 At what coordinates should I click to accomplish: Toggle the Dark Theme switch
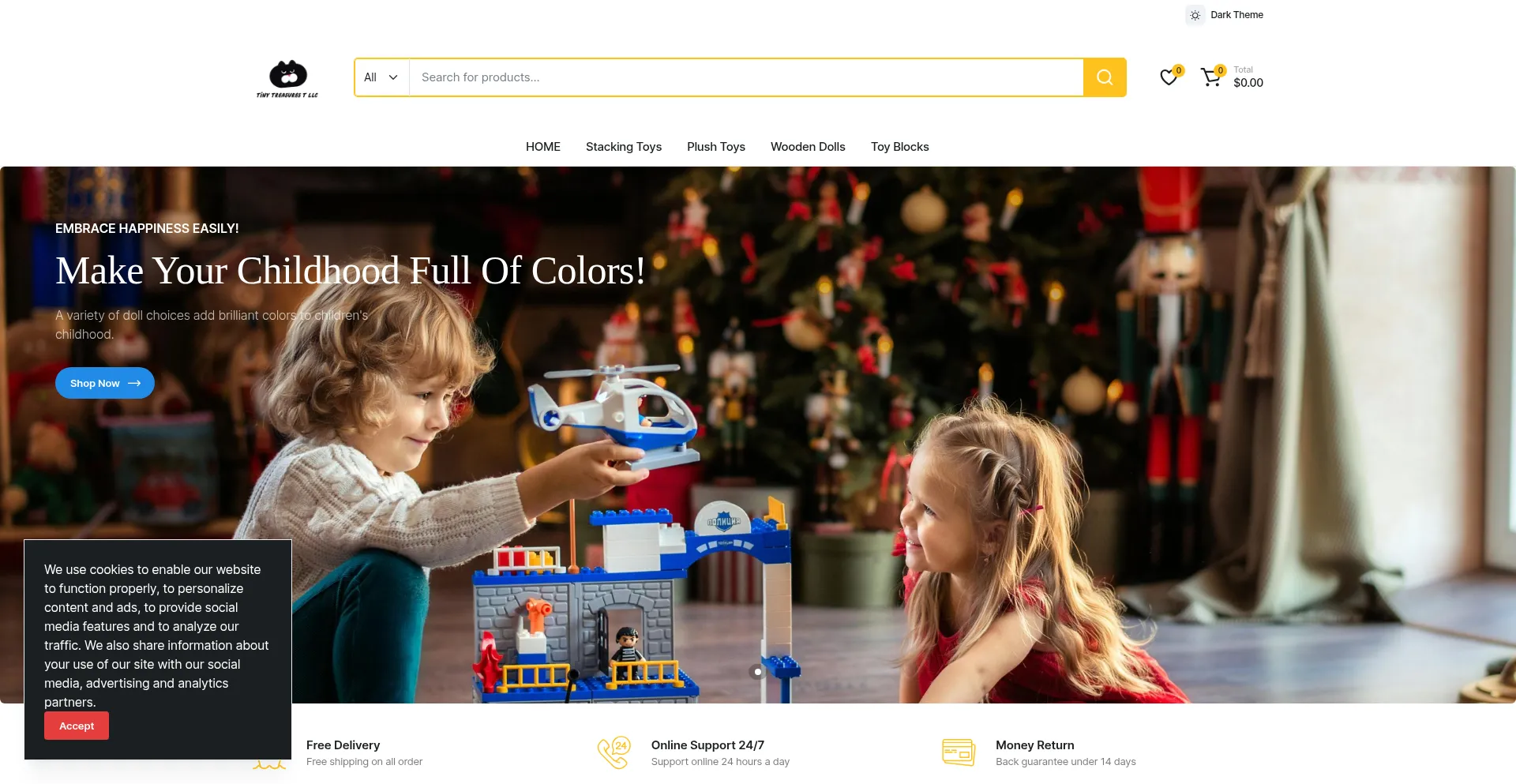(x=1225, y=15)
